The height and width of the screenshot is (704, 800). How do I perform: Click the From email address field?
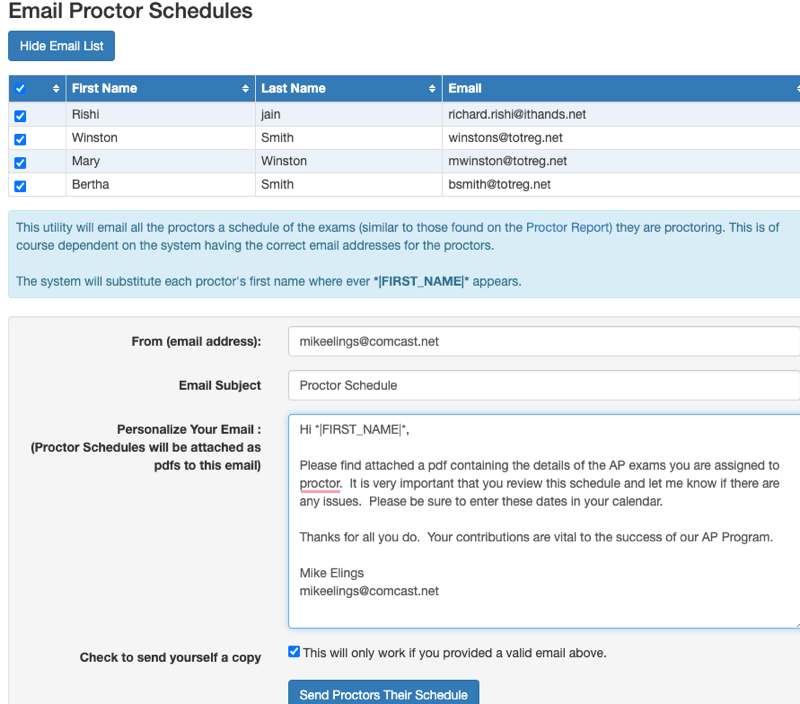coord(544,341)
